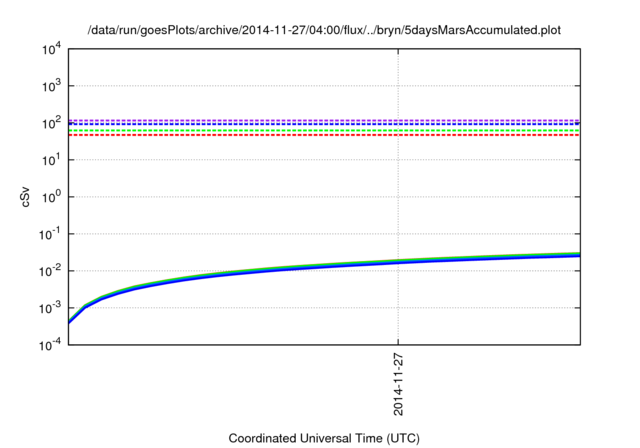This screenshot has height=448, width=640.
Task: Click the 10^-1 y-axis tick label
Action: point(50,234)
